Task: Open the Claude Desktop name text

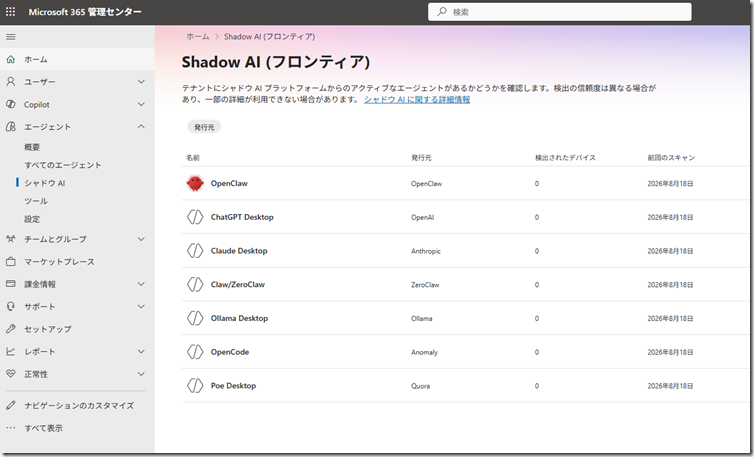Action: pos(239,251)
